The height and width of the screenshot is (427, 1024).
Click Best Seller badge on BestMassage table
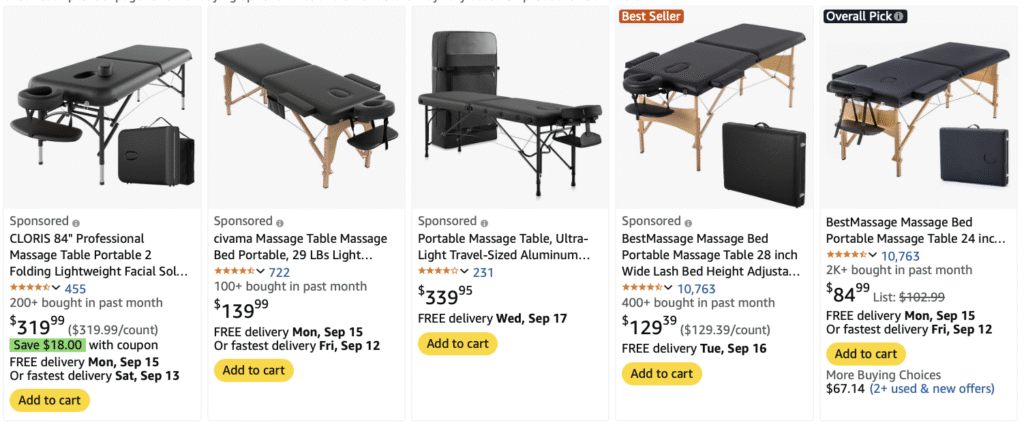(651, 16)
